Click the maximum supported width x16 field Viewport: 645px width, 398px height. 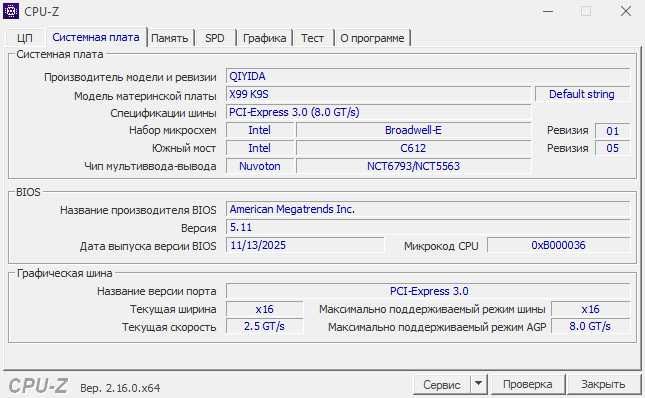coord(590,309)
